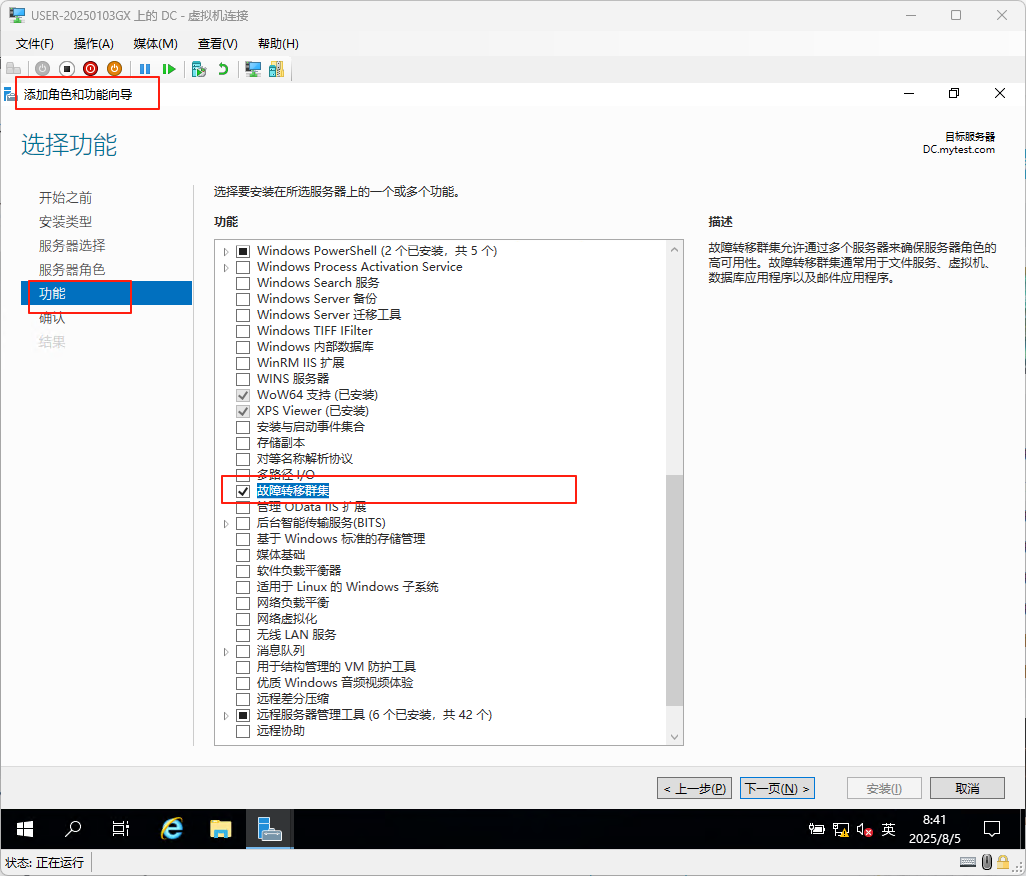Pause the virtual machine

click(x=145, y=69)
